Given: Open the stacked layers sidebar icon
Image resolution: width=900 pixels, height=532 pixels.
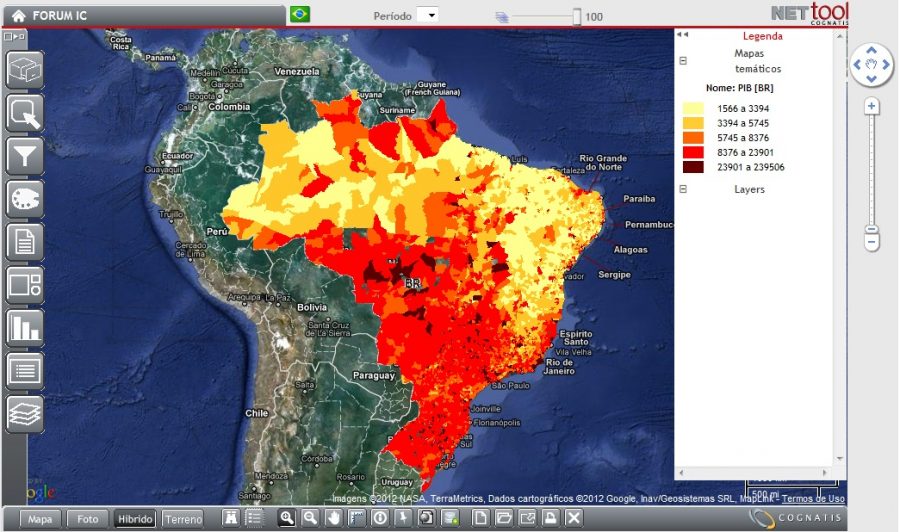Looking at the screenshot, I should (25, 412).
